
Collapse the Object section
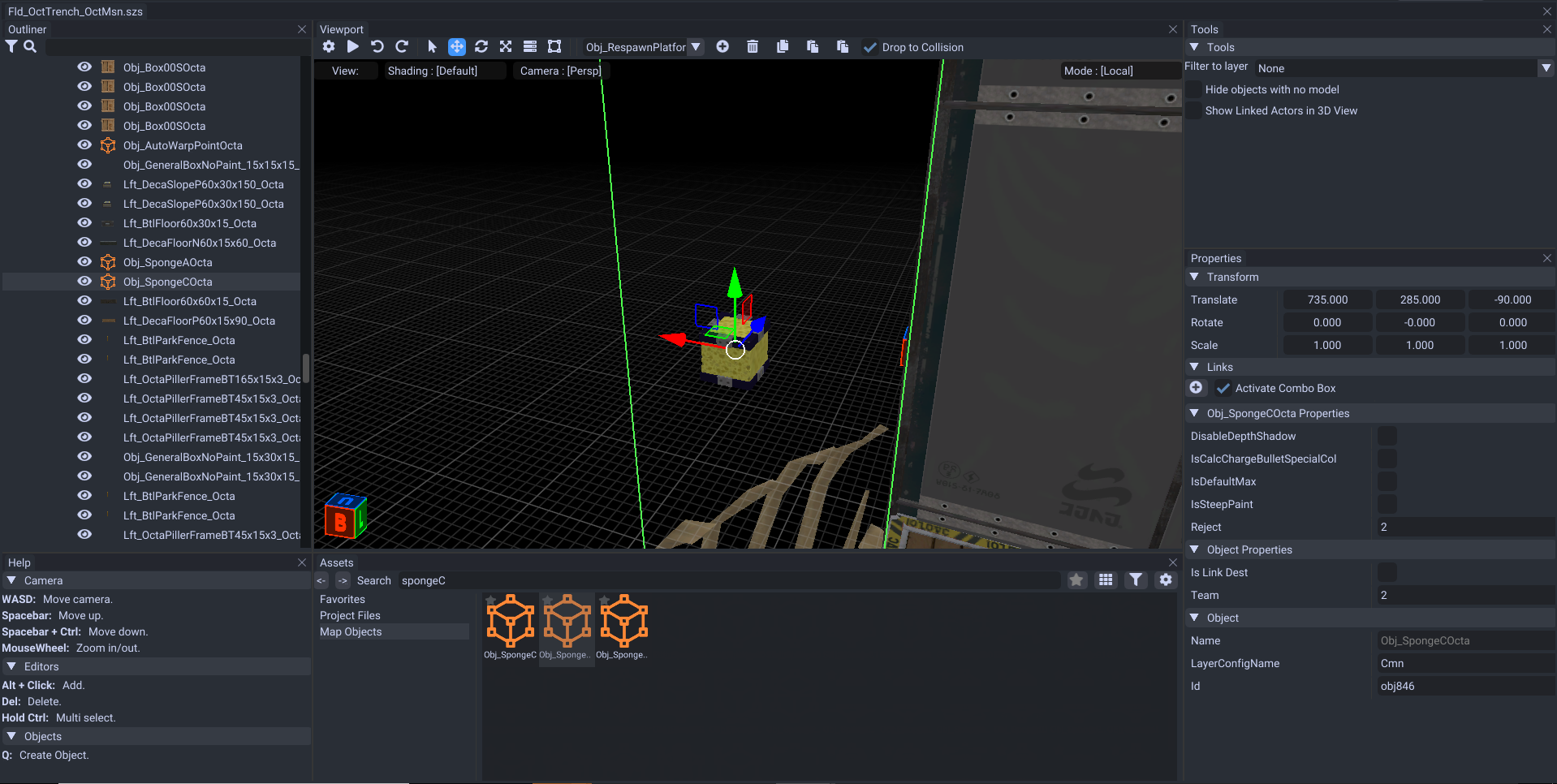pyautogui.click(x=1194, y=618)
